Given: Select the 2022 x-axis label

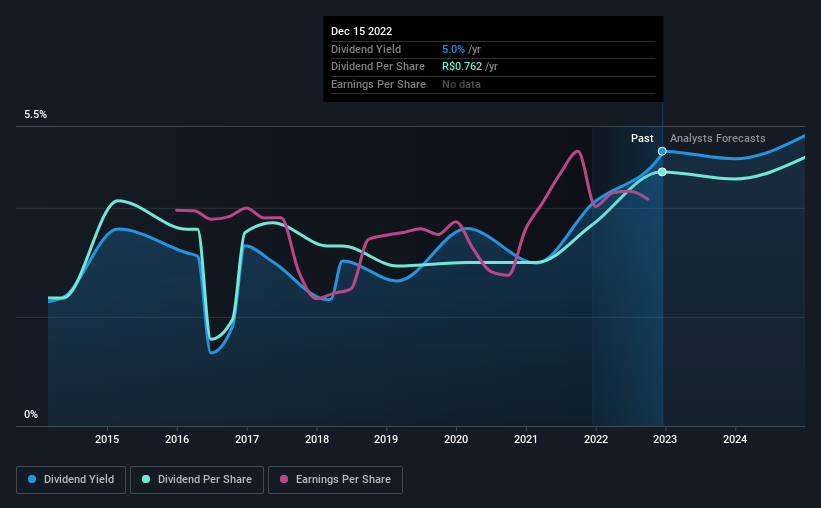Looking at the screenshot, I should click(x=596, y=439).
